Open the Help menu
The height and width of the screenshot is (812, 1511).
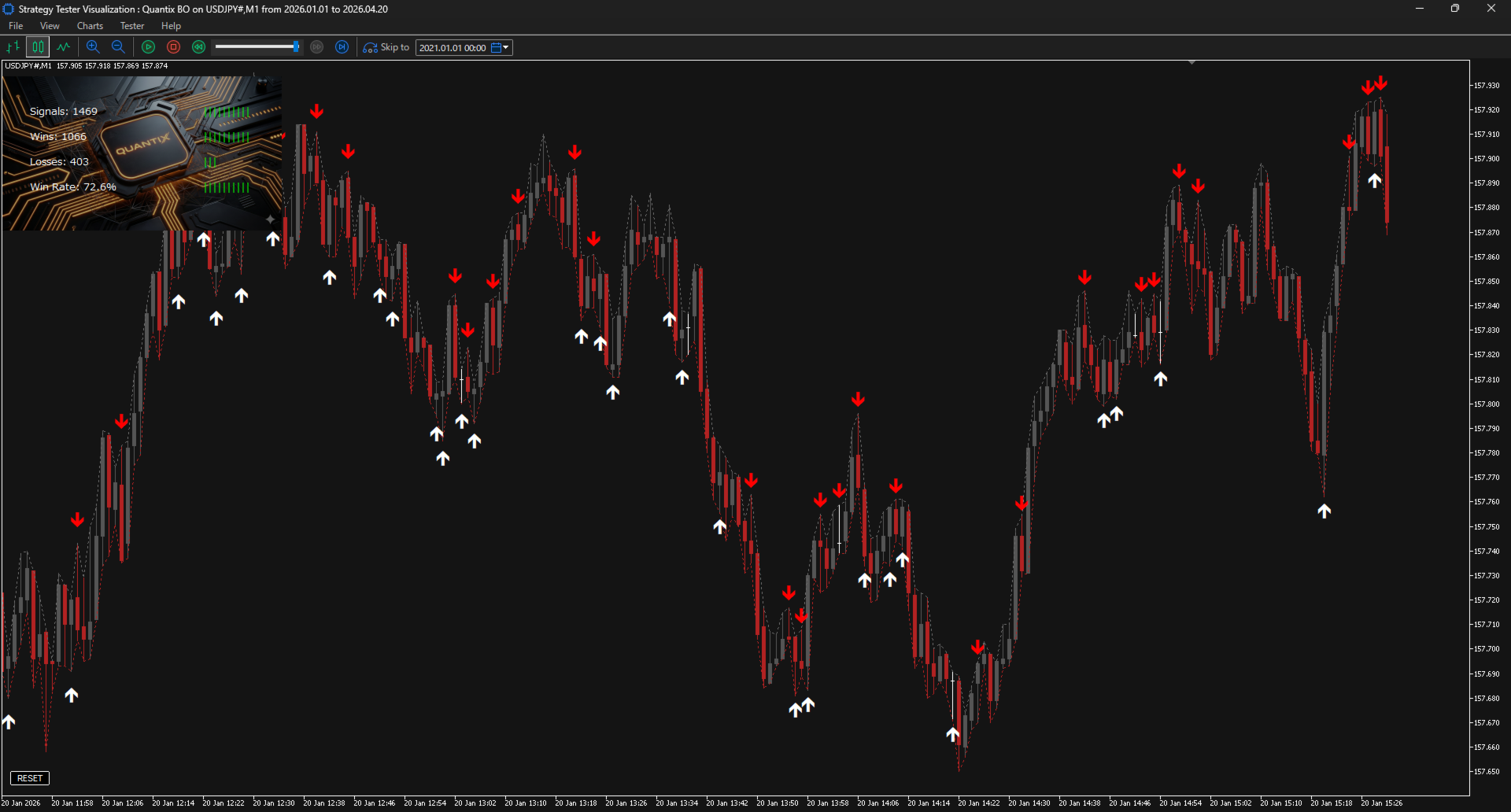point(171,26)
